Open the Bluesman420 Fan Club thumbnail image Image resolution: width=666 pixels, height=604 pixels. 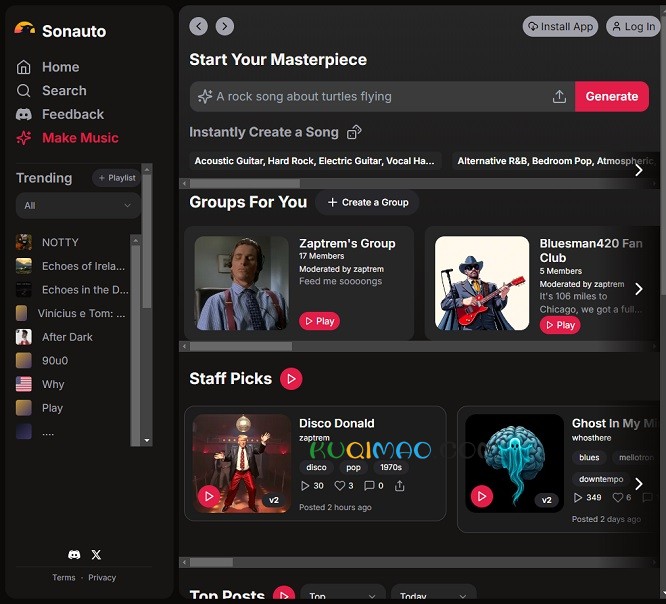tap(482, 283)
